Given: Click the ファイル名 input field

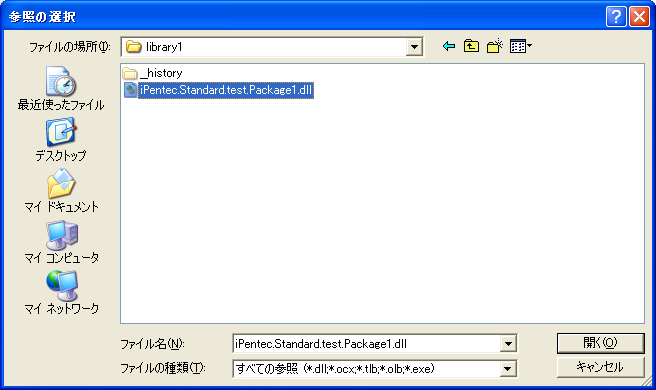Looking at the screenshot, I should [x=366, y=344].
